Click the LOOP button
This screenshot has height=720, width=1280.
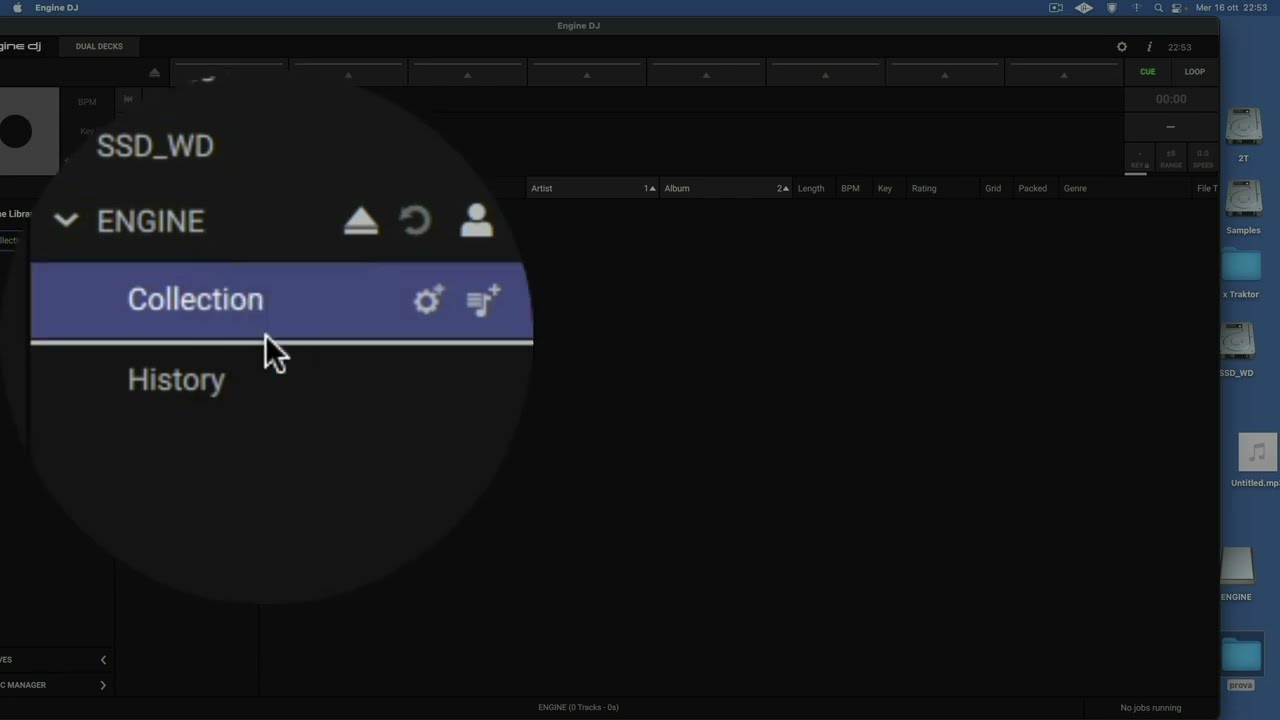(1195, 72)
